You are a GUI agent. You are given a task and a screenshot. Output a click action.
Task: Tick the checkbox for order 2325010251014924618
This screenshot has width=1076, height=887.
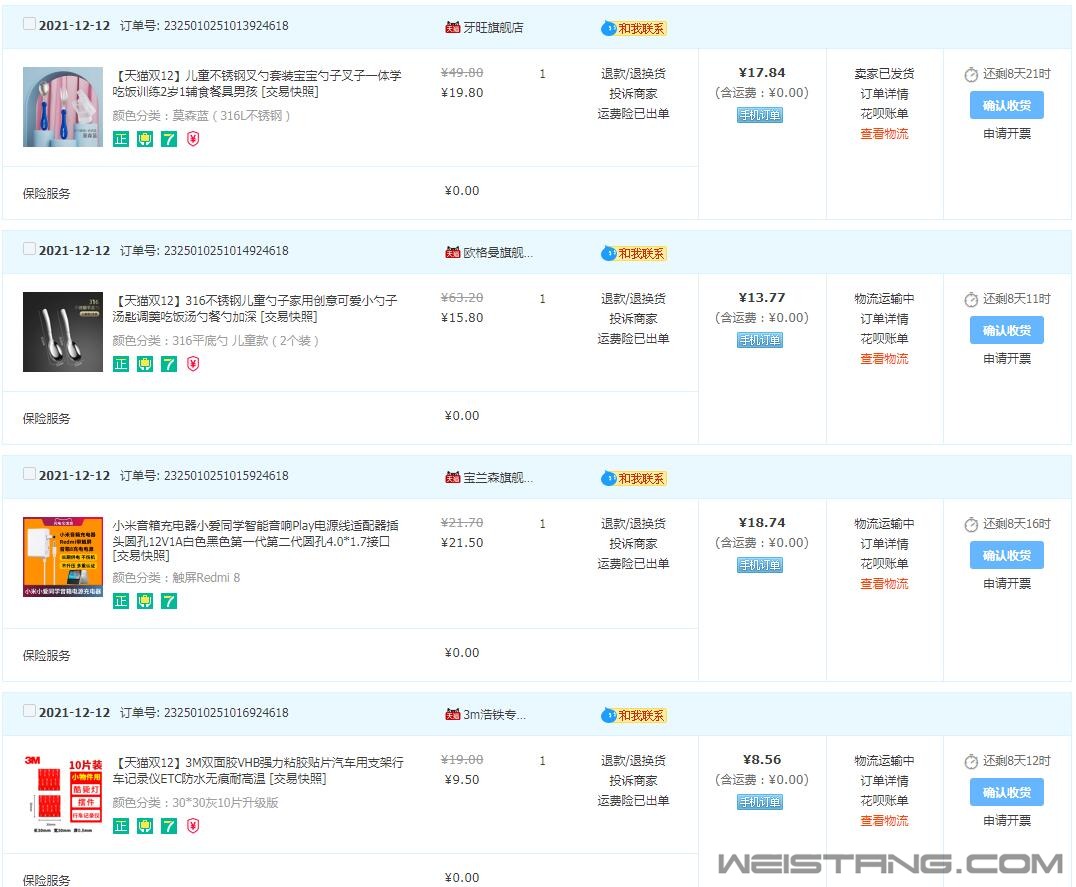[30, 249]
